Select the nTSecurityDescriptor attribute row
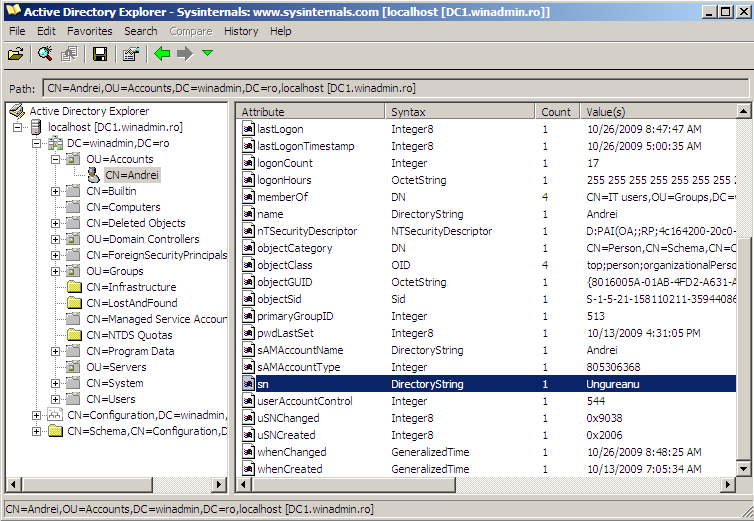The width and height of the screenshot is (754, 521). tap(488, 231)
